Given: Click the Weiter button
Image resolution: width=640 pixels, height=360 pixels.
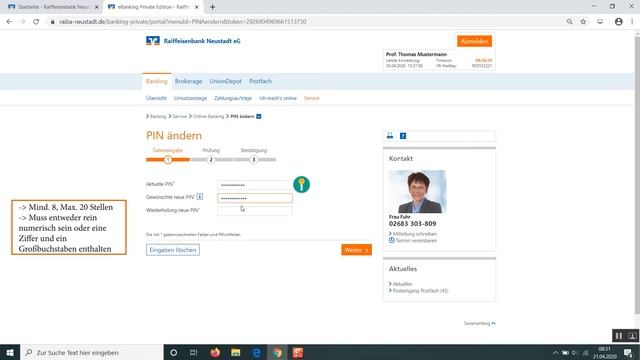Looking at the screenshot, I should coord(356,250).
